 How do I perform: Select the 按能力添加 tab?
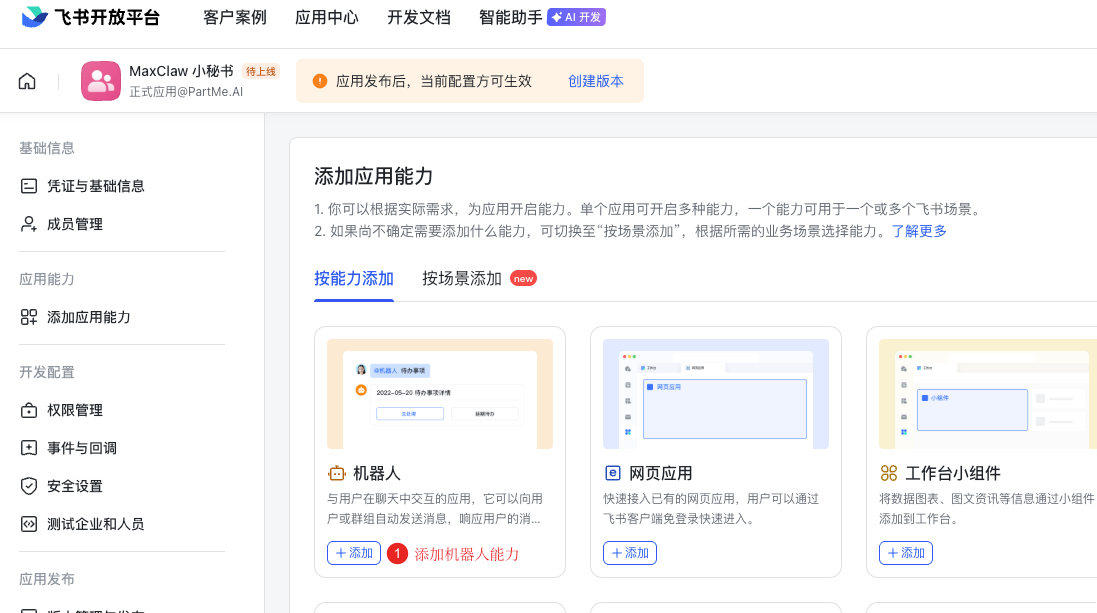tap(354, 278)
